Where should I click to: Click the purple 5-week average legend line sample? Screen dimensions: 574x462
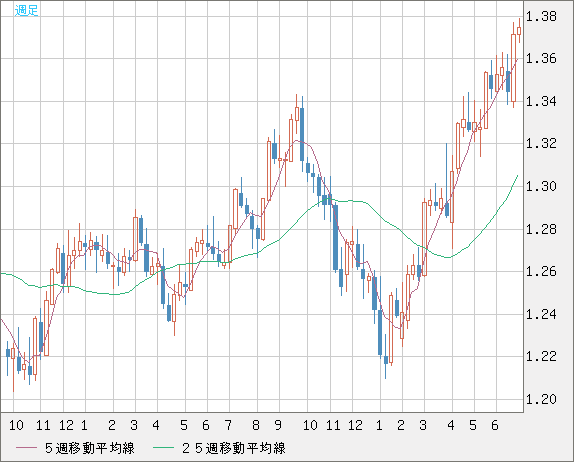click(x=26, y=448)
